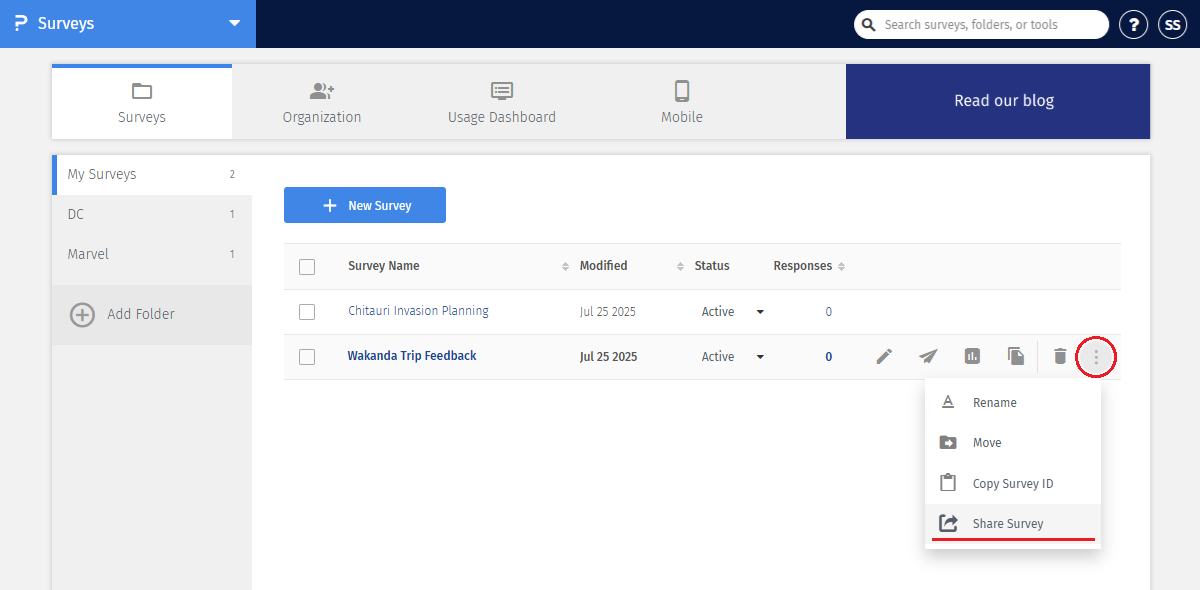The height and width of the screenshot is (590, 1200).
Task: Click the Move folder icon in menu
Action: (948, 442)
